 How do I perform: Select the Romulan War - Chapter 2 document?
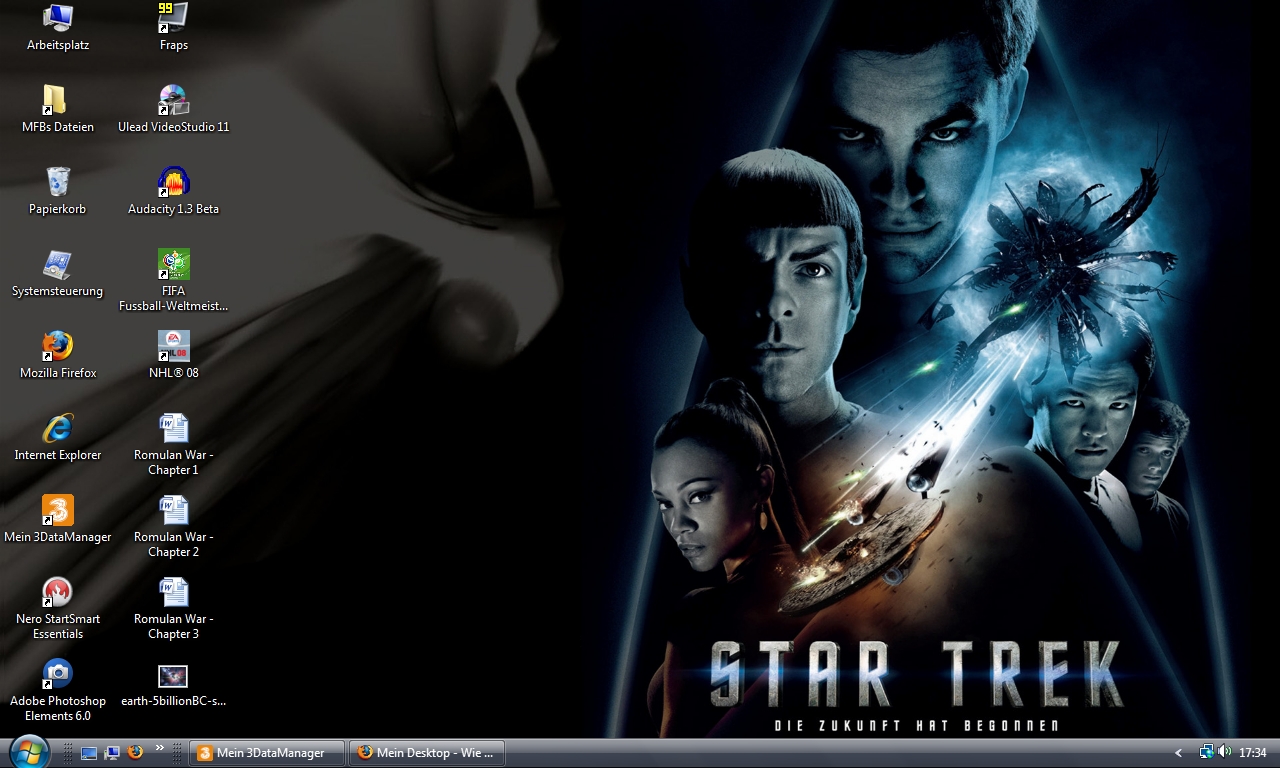point(173,510)
